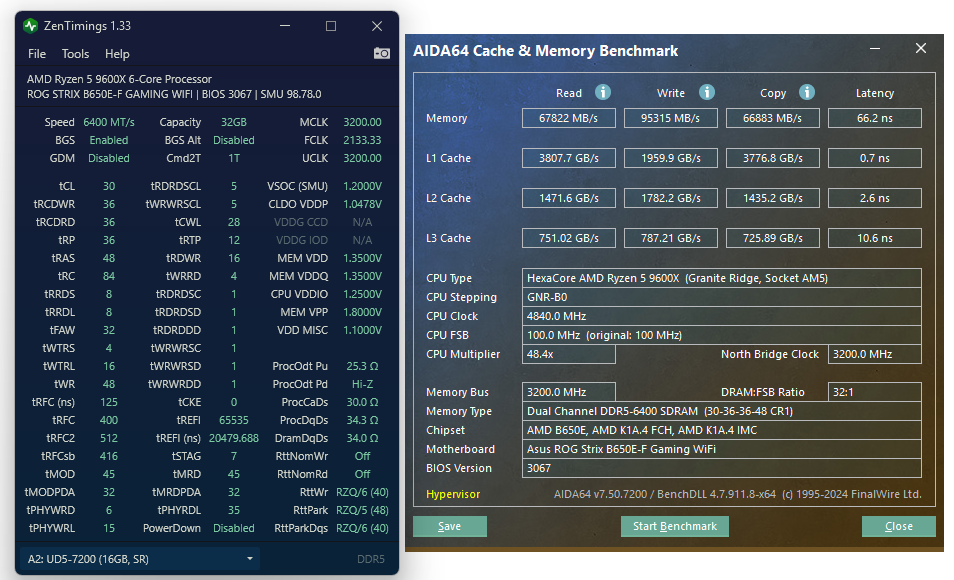Click the L2 Cache latency 2.6 ns field
This screenshot has height=580, width=954.
click(x=875, y=198)
